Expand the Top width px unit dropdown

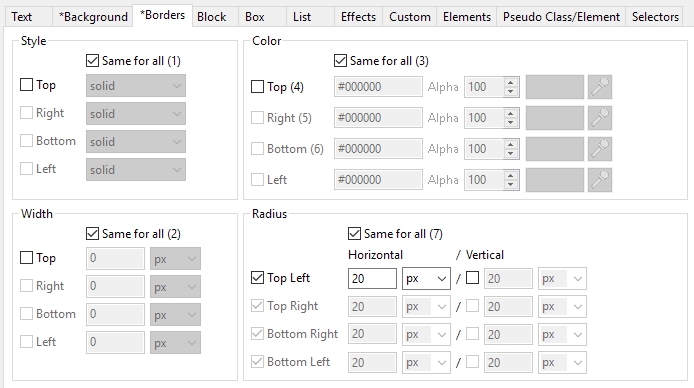[x=175, y=258]
